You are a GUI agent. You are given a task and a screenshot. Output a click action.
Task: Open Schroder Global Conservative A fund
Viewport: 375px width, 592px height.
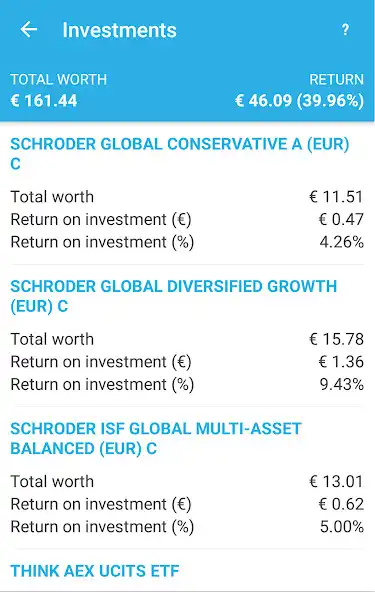pos(180,154)
